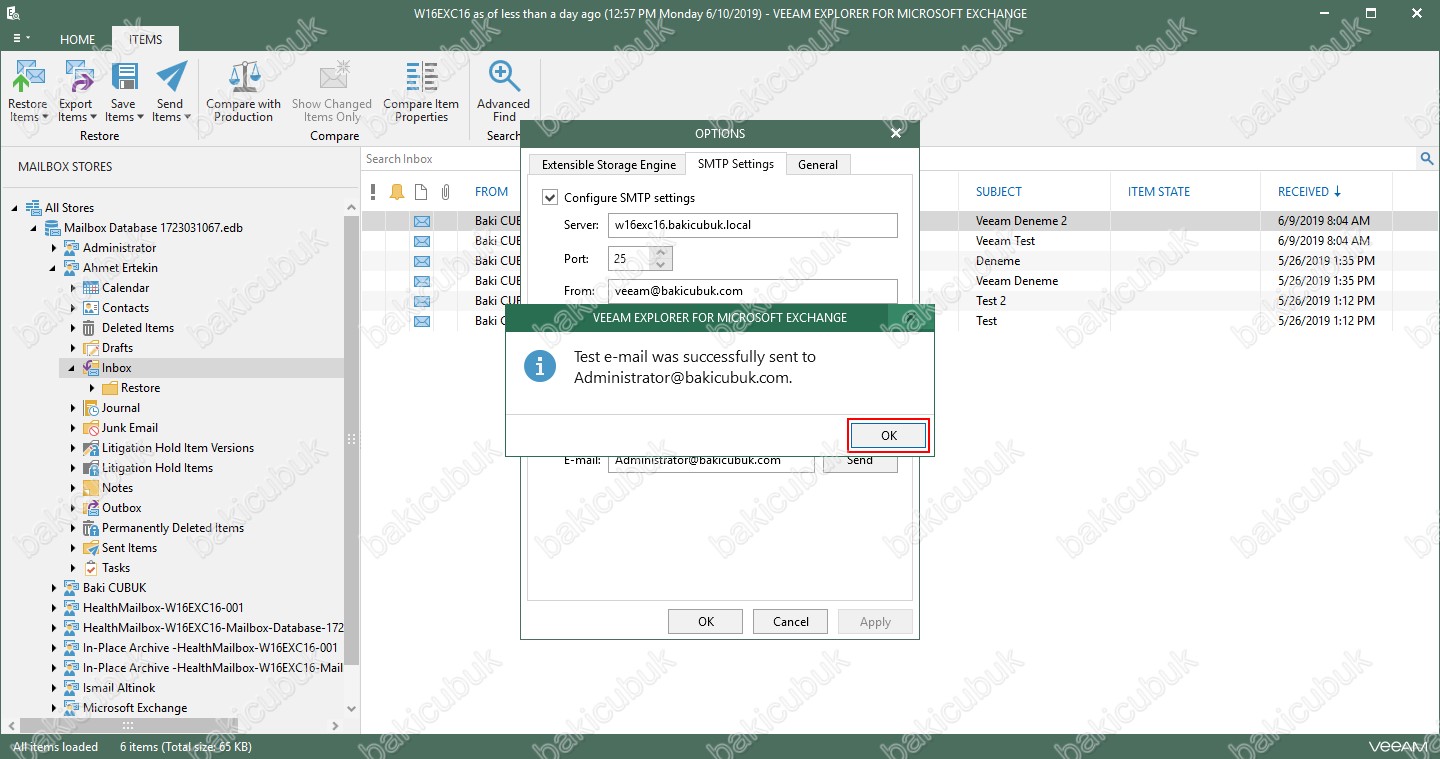The image size is (1440, 759).
Task: Click Cancel in the Options dialog
Action: 790,621
